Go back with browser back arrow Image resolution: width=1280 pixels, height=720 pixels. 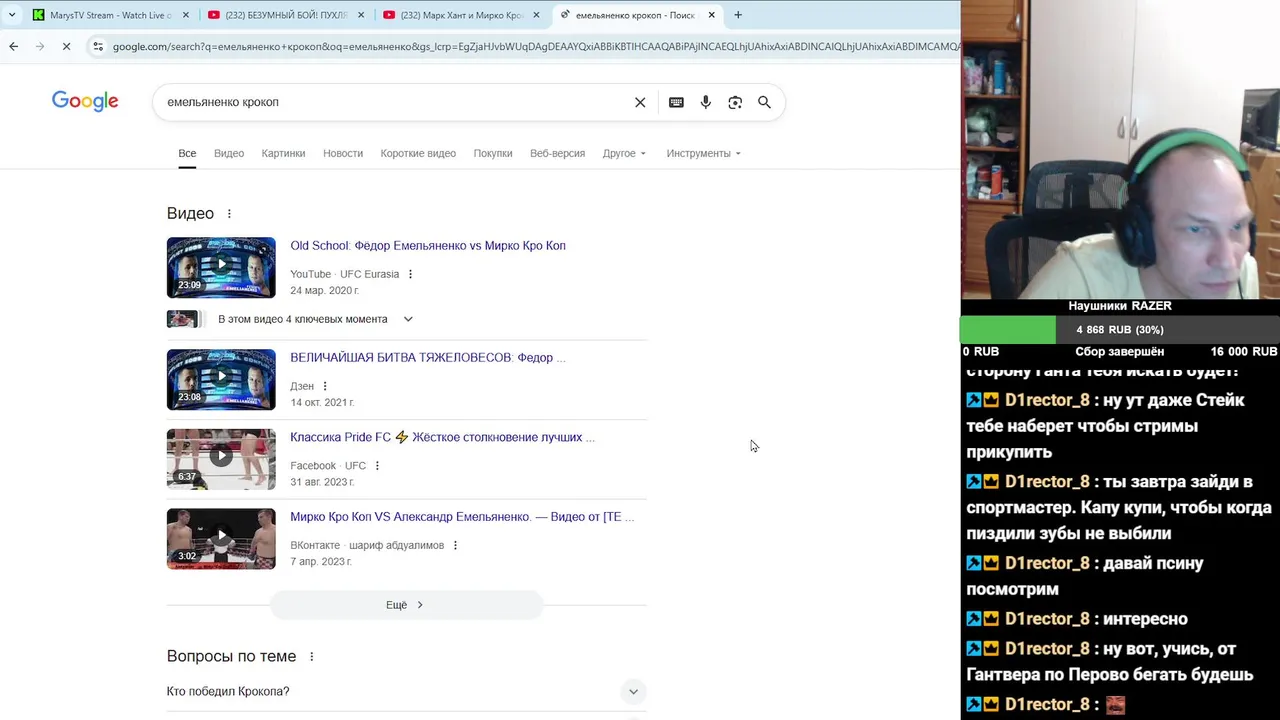coord(13,46)
